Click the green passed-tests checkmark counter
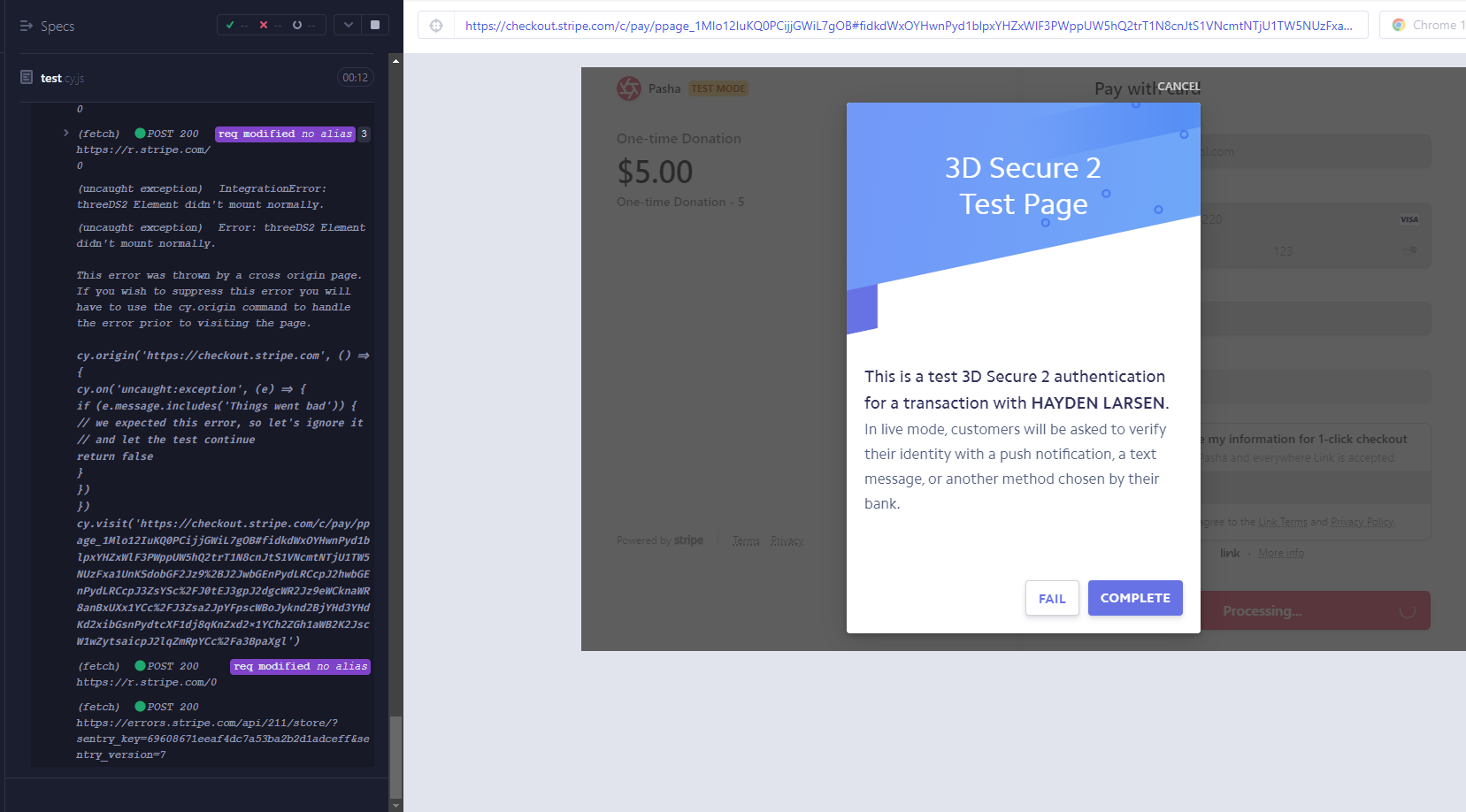 pyautogui.click(x=235, y=25)
